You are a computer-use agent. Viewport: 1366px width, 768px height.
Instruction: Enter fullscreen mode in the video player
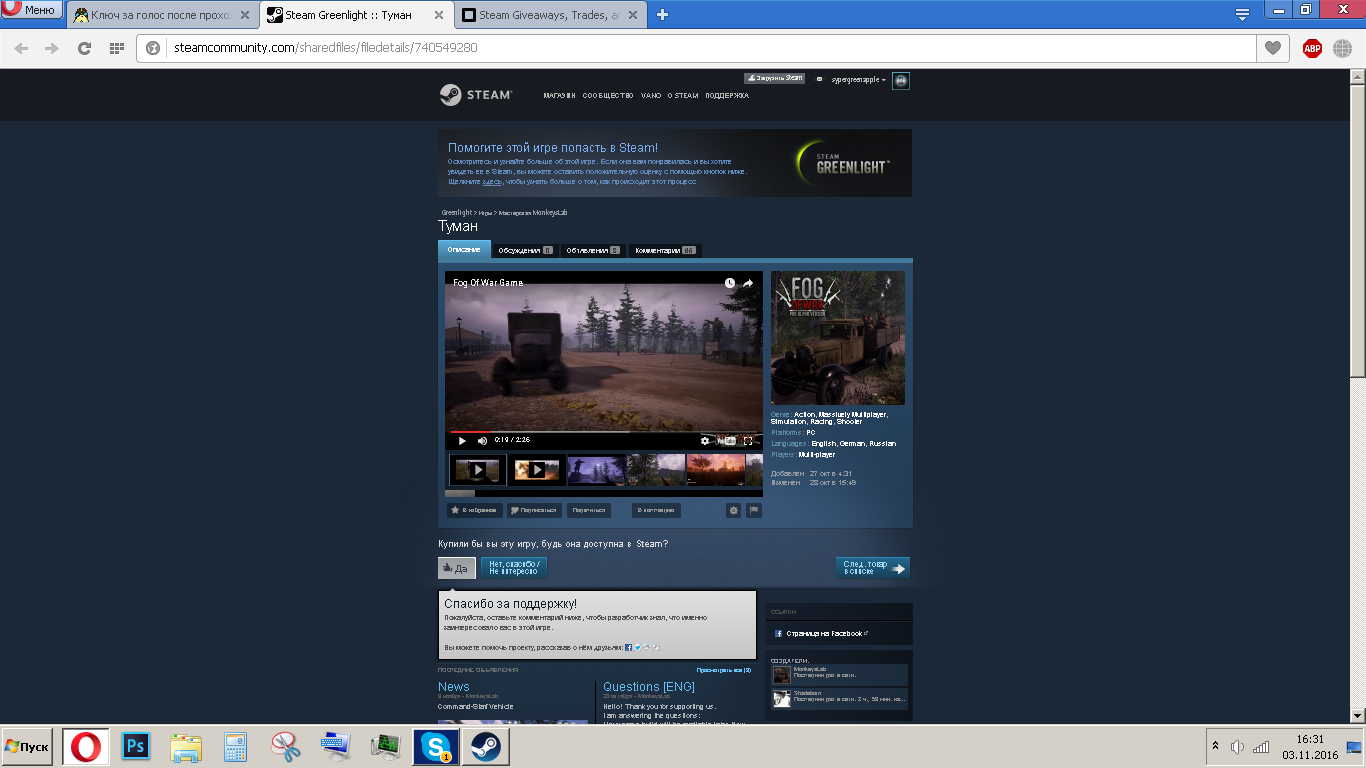click(748, 440)
